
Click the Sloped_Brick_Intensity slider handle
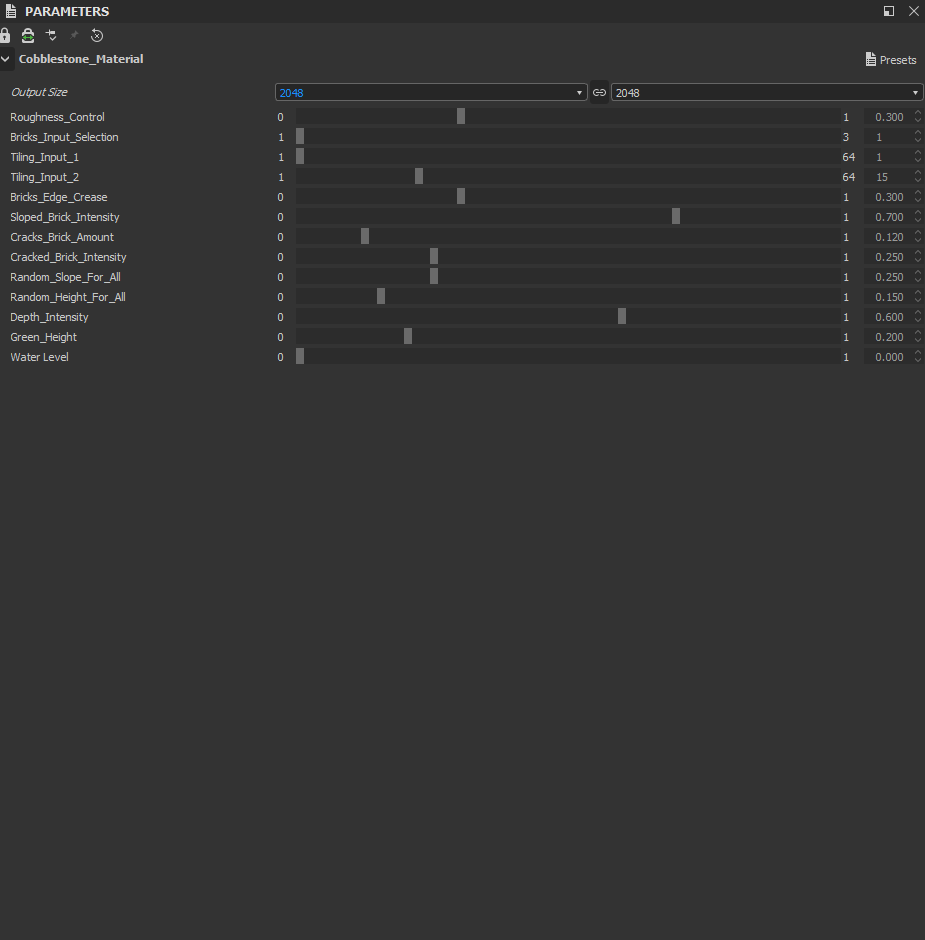676,216
